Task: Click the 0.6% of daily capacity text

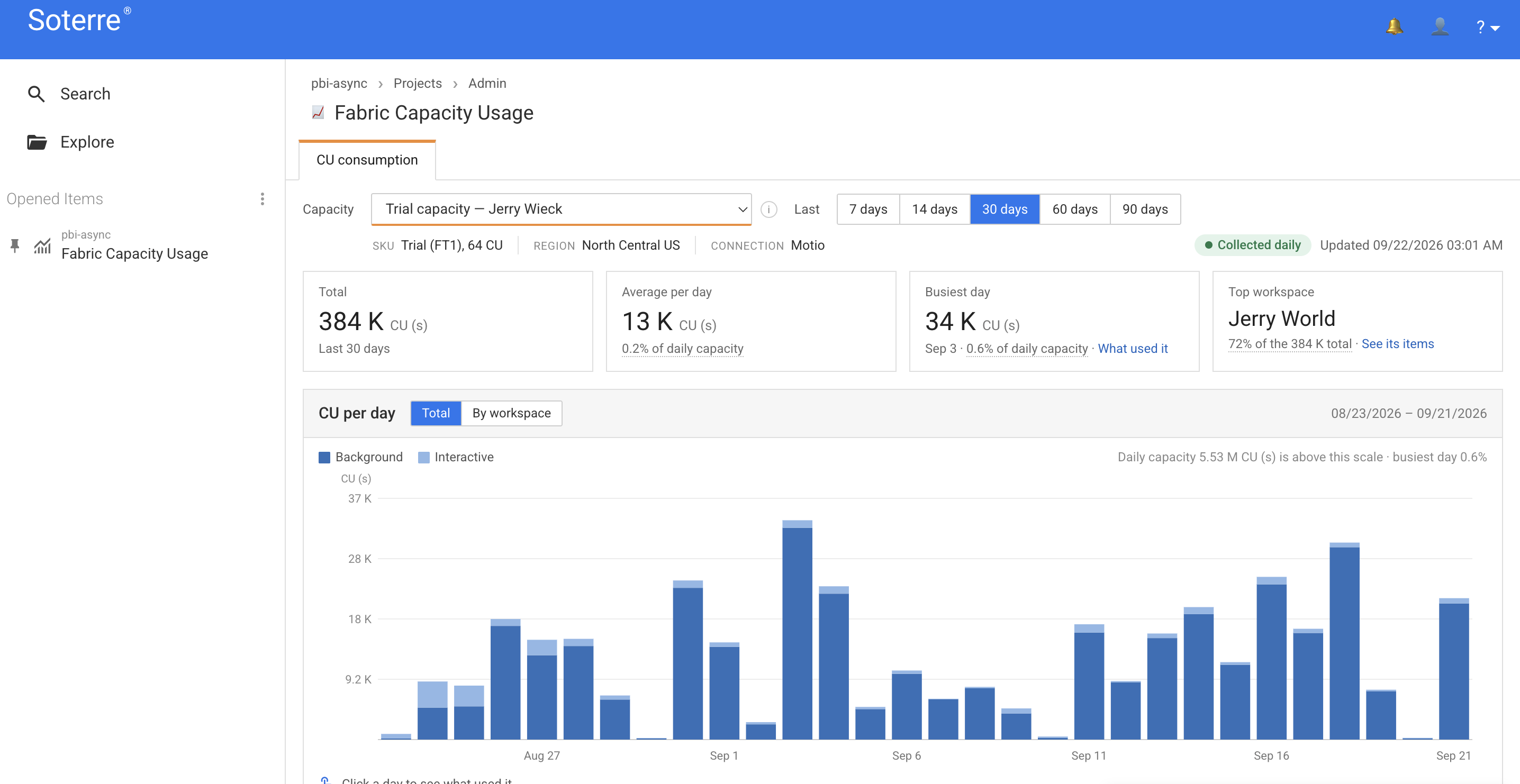Action: [x=1027, y=349]
